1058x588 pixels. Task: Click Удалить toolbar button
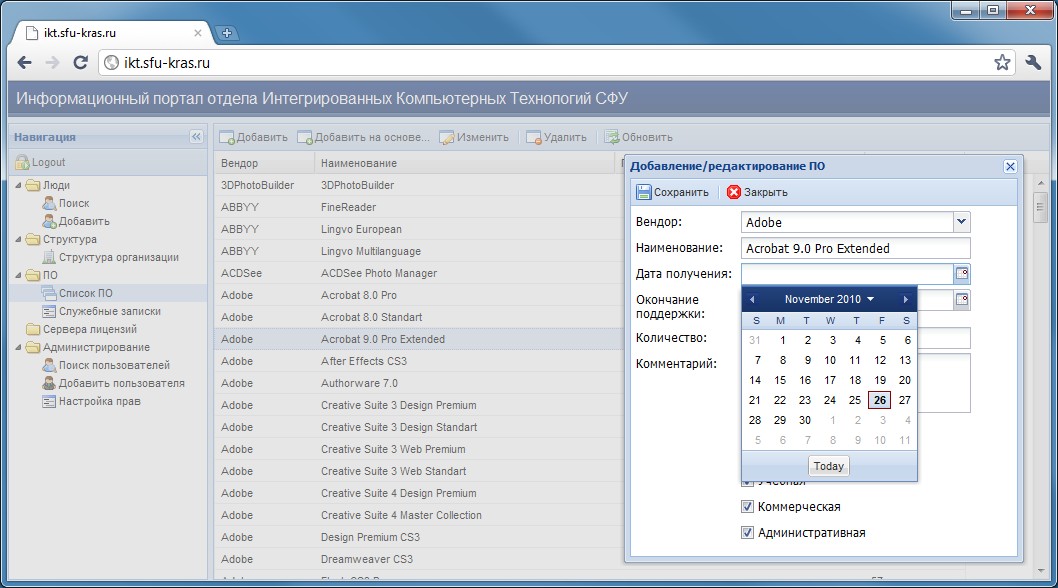(557, 137)
